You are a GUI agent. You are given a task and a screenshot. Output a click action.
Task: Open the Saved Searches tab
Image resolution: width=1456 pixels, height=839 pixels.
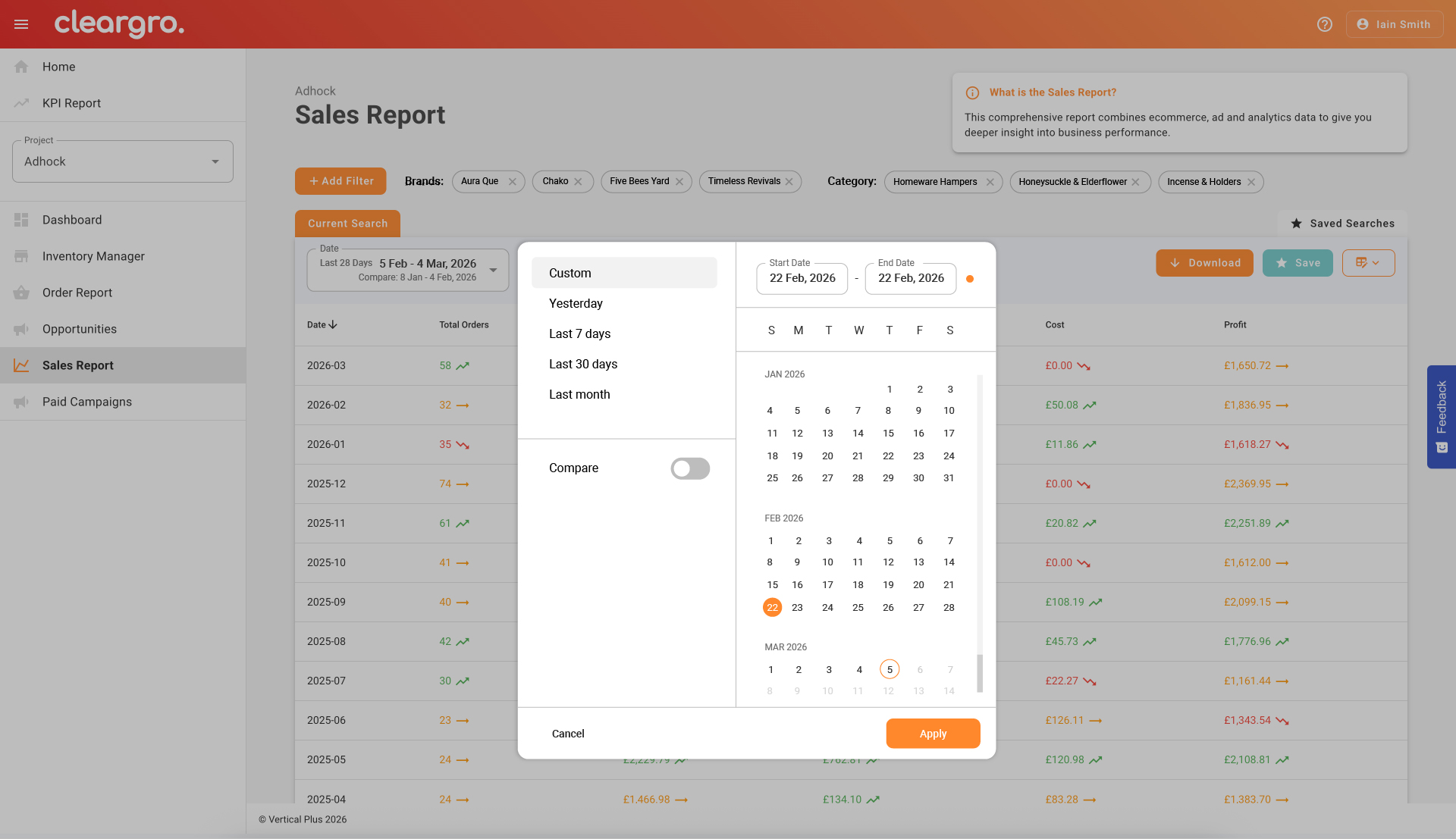pyautogui.click(x=1343, y=224)
